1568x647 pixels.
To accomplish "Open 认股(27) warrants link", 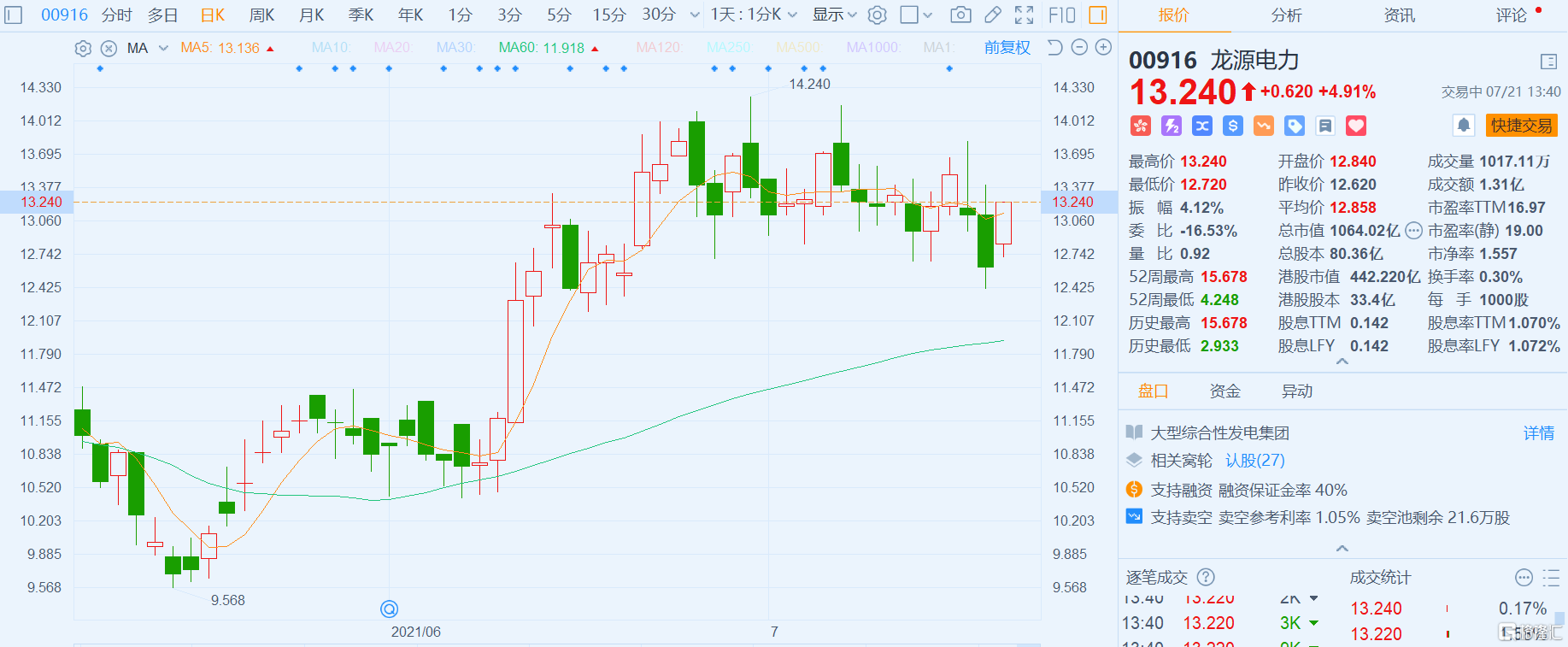I will click(1255, 461).
